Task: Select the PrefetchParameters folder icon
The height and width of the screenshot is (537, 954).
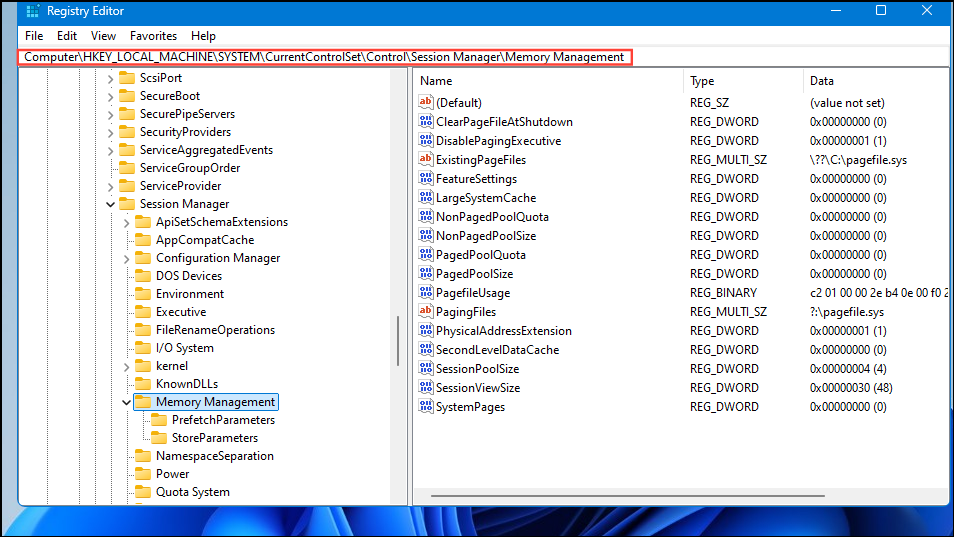Action: click(x=159, y=420)
